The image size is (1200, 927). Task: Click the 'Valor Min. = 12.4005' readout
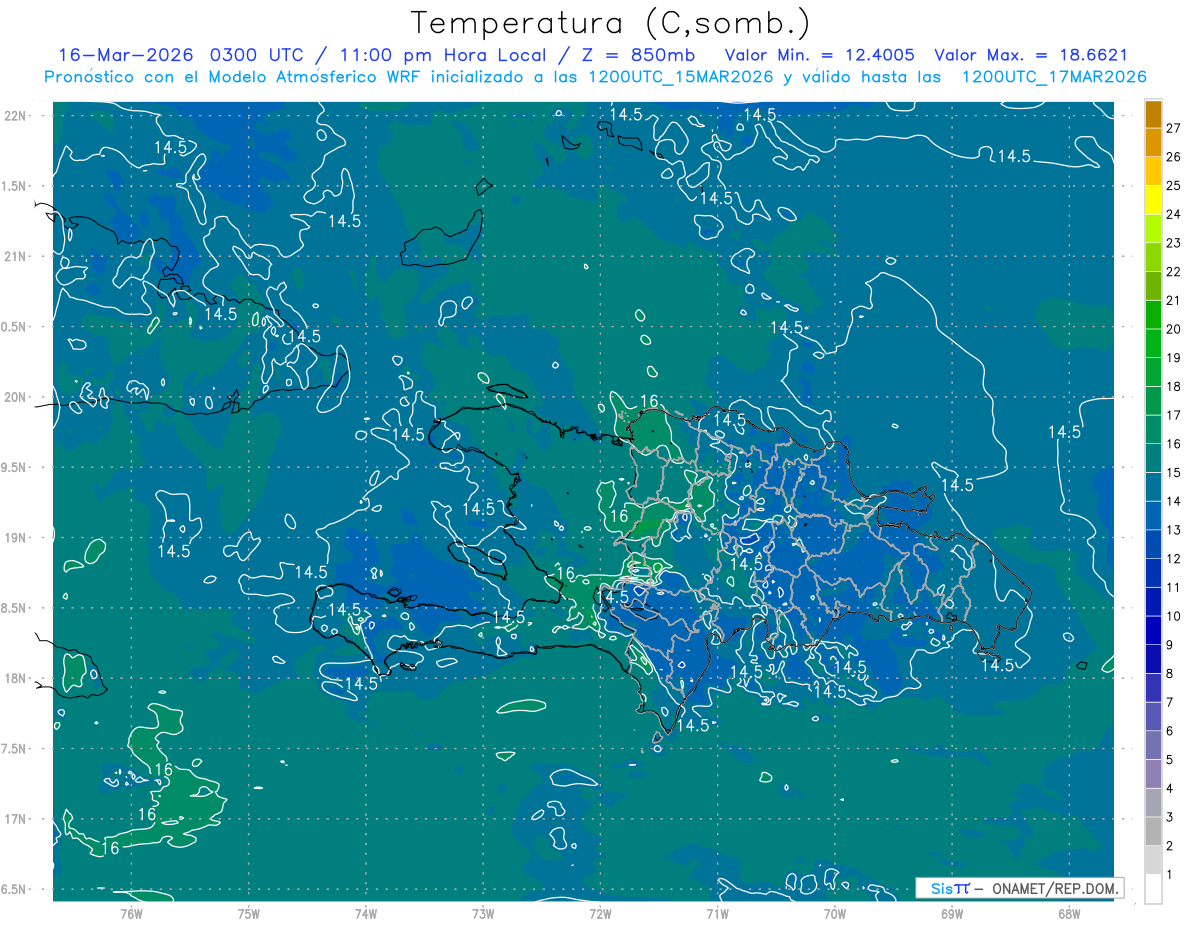click(819, 55)
